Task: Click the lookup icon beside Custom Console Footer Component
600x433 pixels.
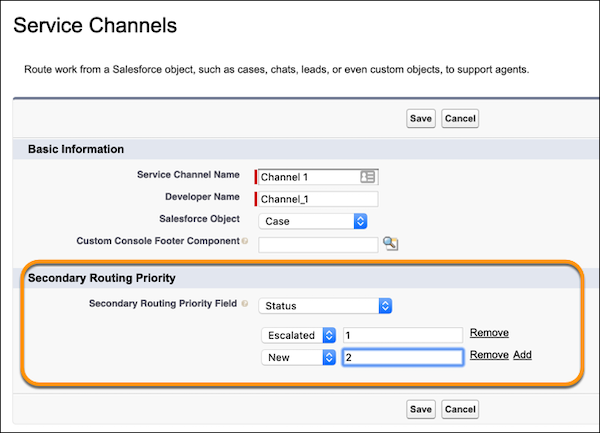Action: point(391,243)
